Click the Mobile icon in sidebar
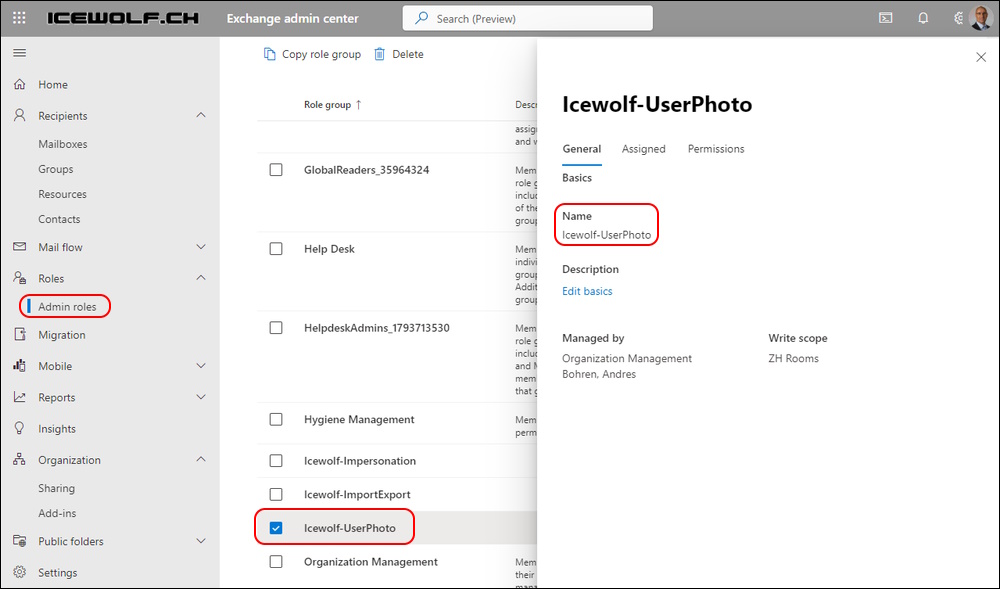Viewport: 1000px width, 589px height. (x=20, y=365)
